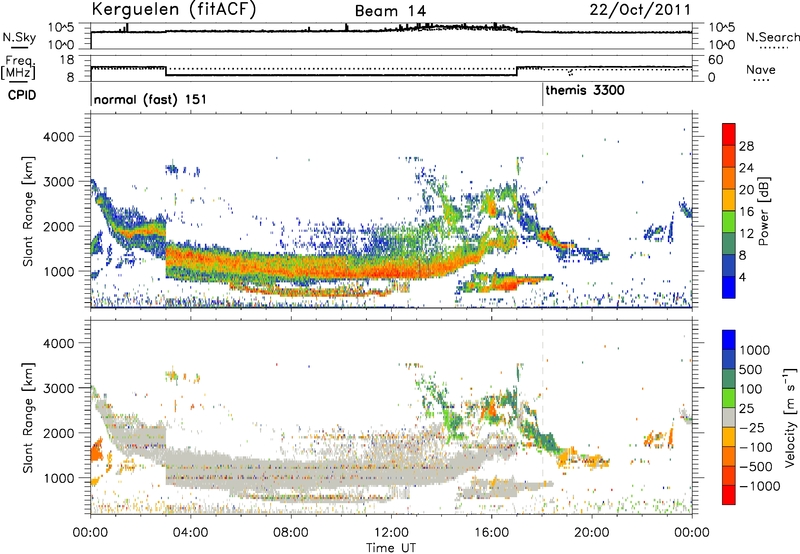Click the '60' Nave scale value

[x=715, y=60]
